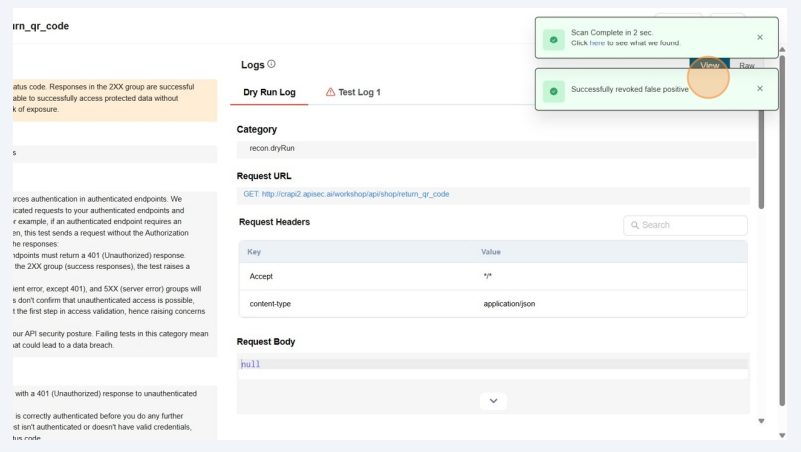Click the null text in Request Body editor
This screenshot has height=452, width=801.
[x=251, y=364]
